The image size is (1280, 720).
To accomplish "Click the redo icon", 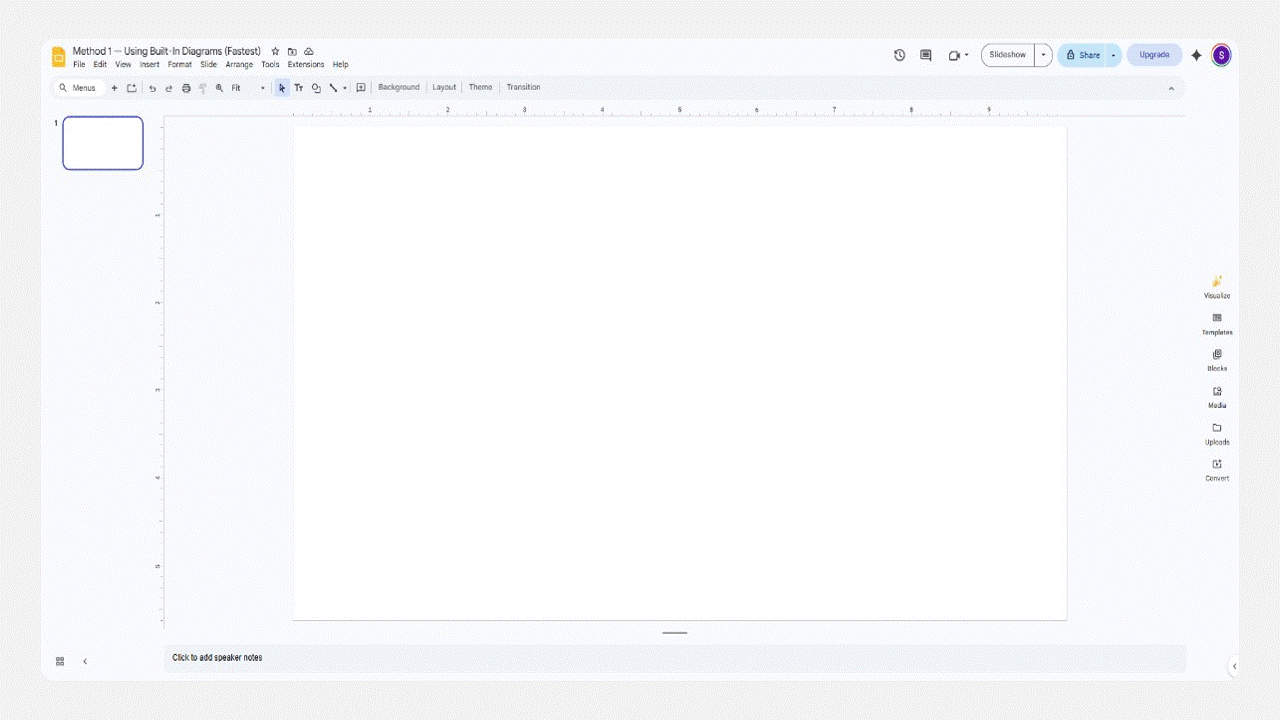I will coord(169,88).
